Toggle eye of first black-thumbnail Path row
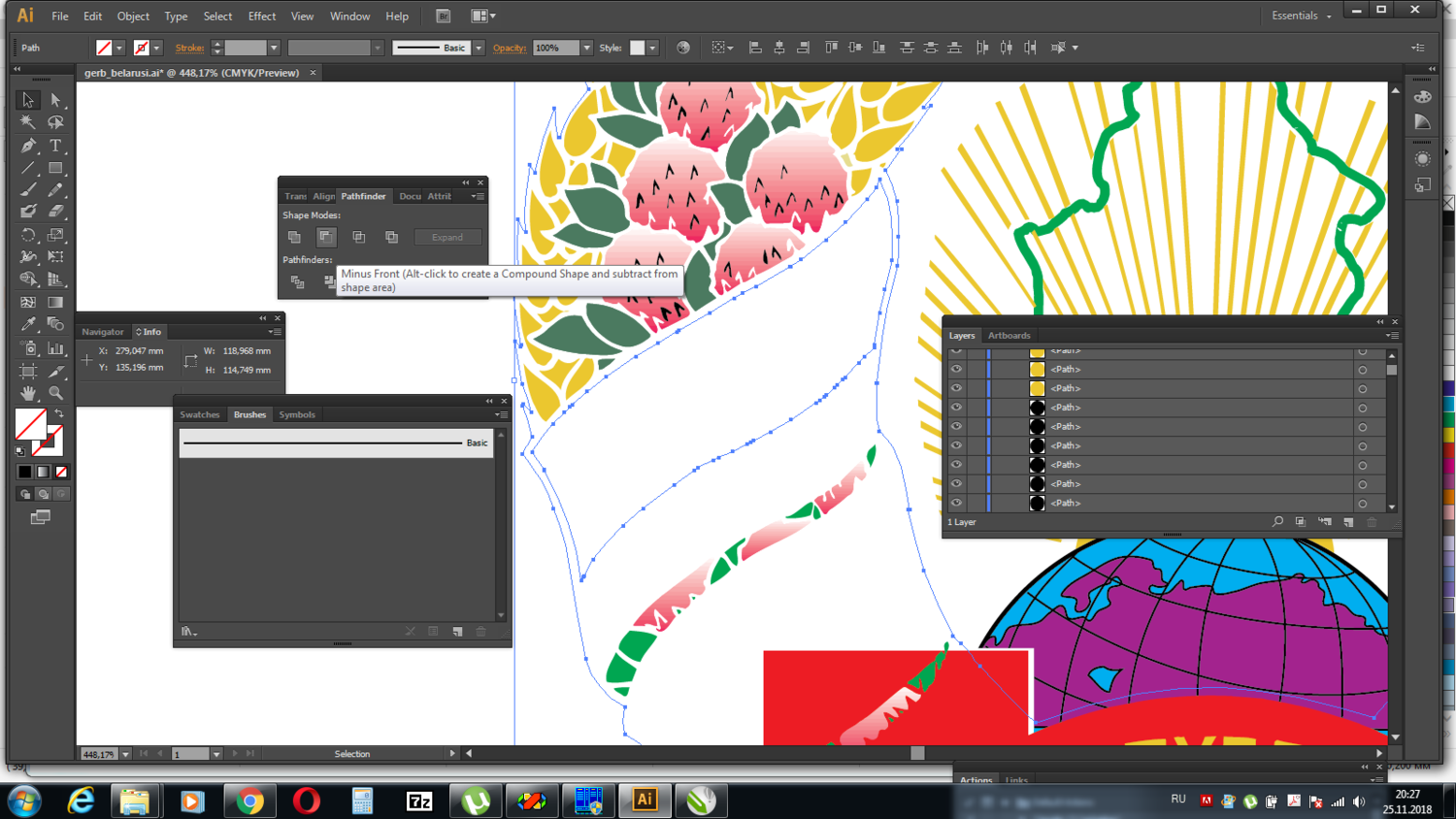Viewport: 1456px width, 819px height. tap(956, 408)
